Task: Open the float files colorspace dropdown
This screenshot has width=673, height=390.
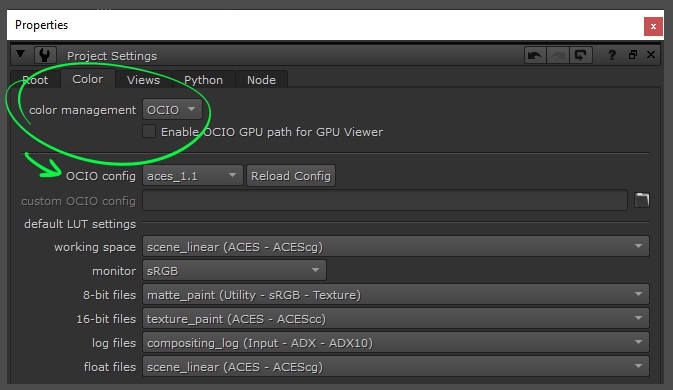Action: coord(396,367)
